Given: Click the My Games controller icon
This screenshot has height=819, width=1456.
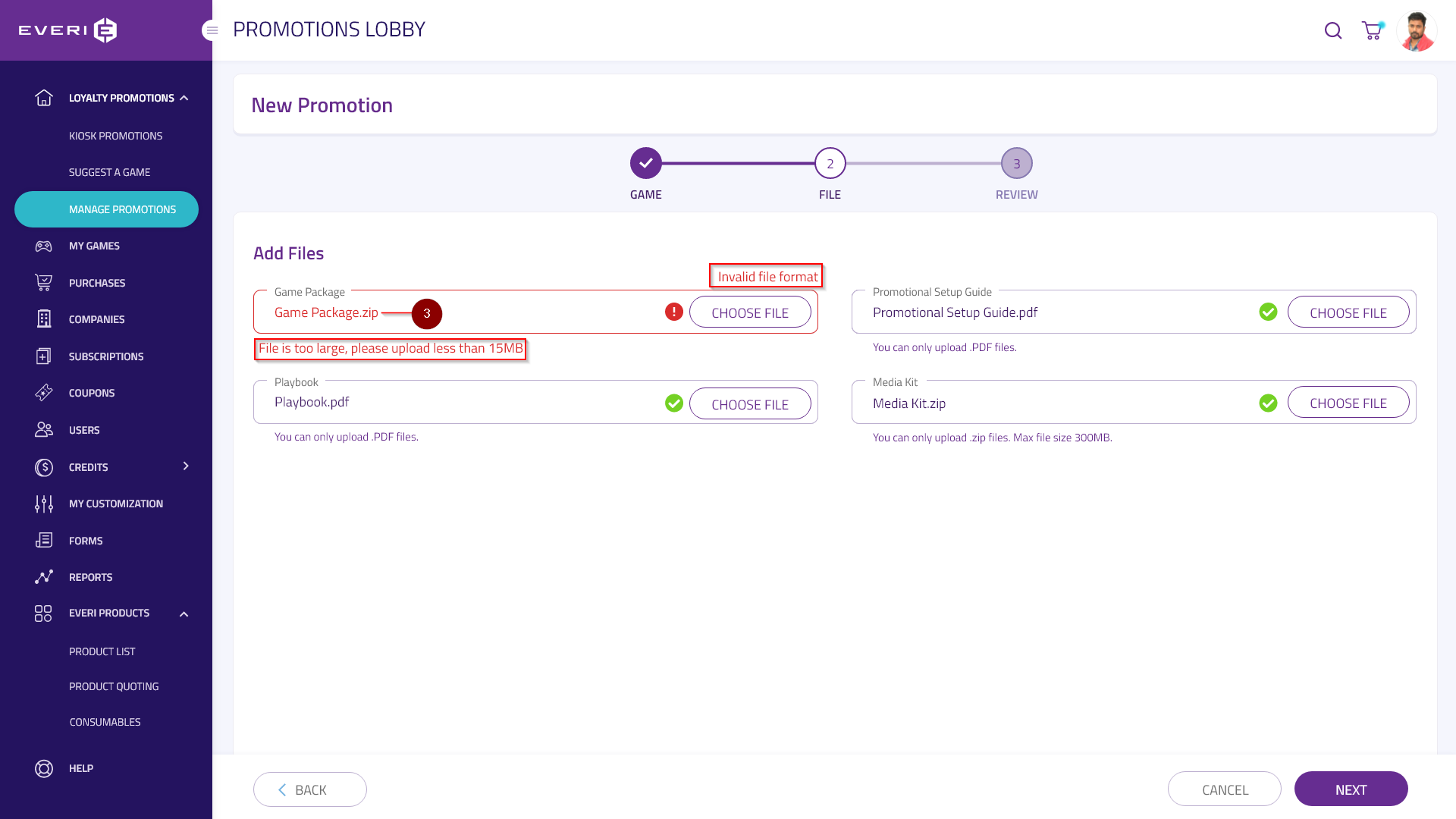Looking at the screenshot, I should tap(44, 246).
